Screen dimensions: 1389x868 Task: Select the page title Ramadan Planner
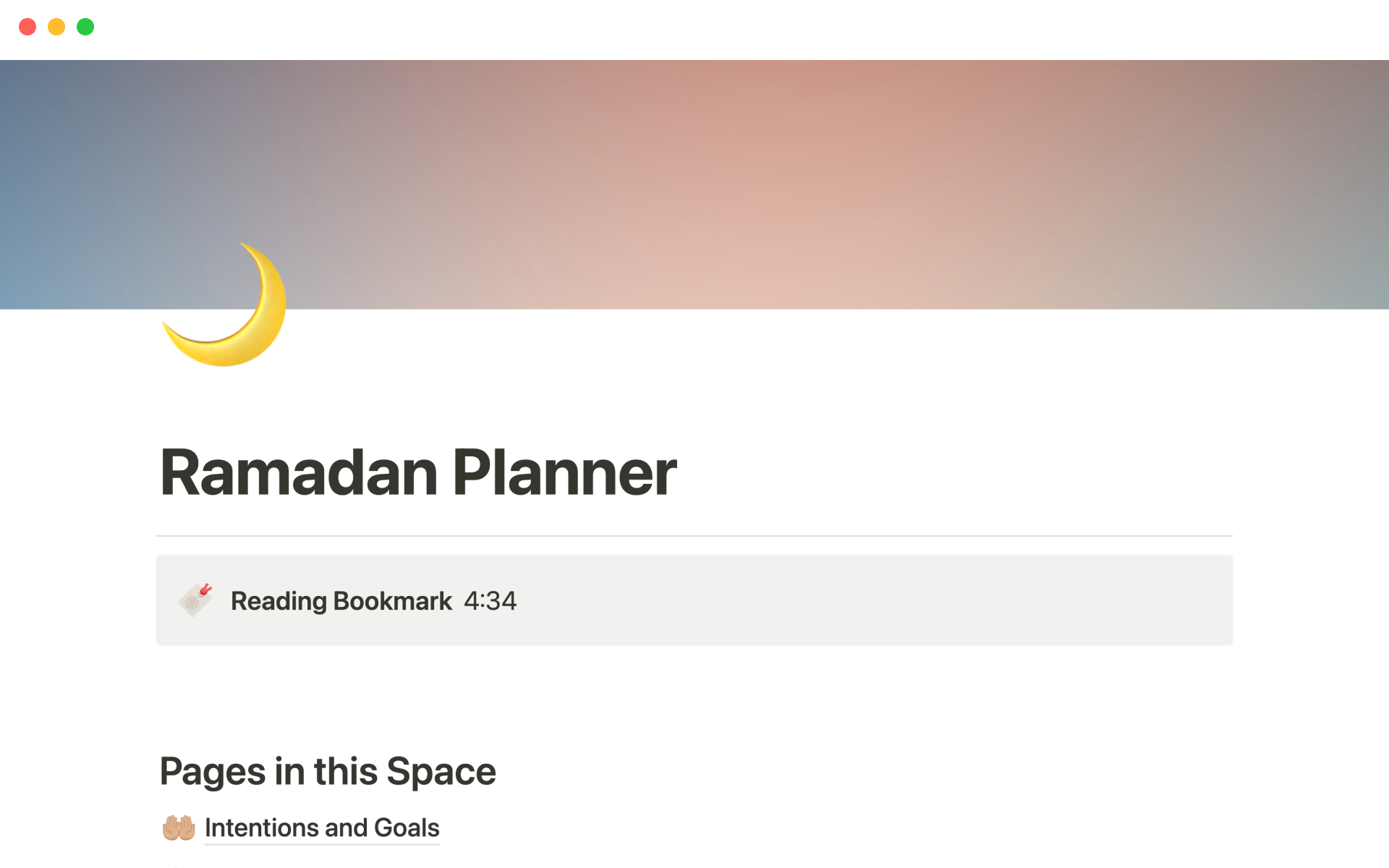click(418, 472)
